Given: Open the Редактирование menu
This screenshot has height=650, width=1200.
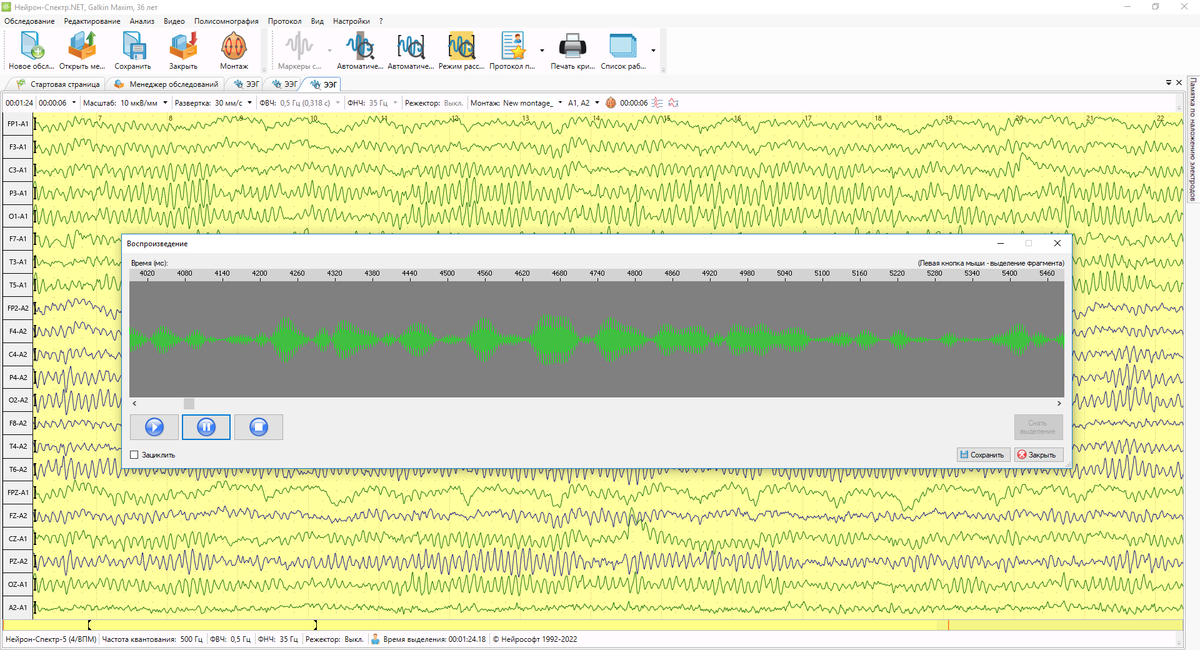Looking at the screenshot, I should coord(91,21).
